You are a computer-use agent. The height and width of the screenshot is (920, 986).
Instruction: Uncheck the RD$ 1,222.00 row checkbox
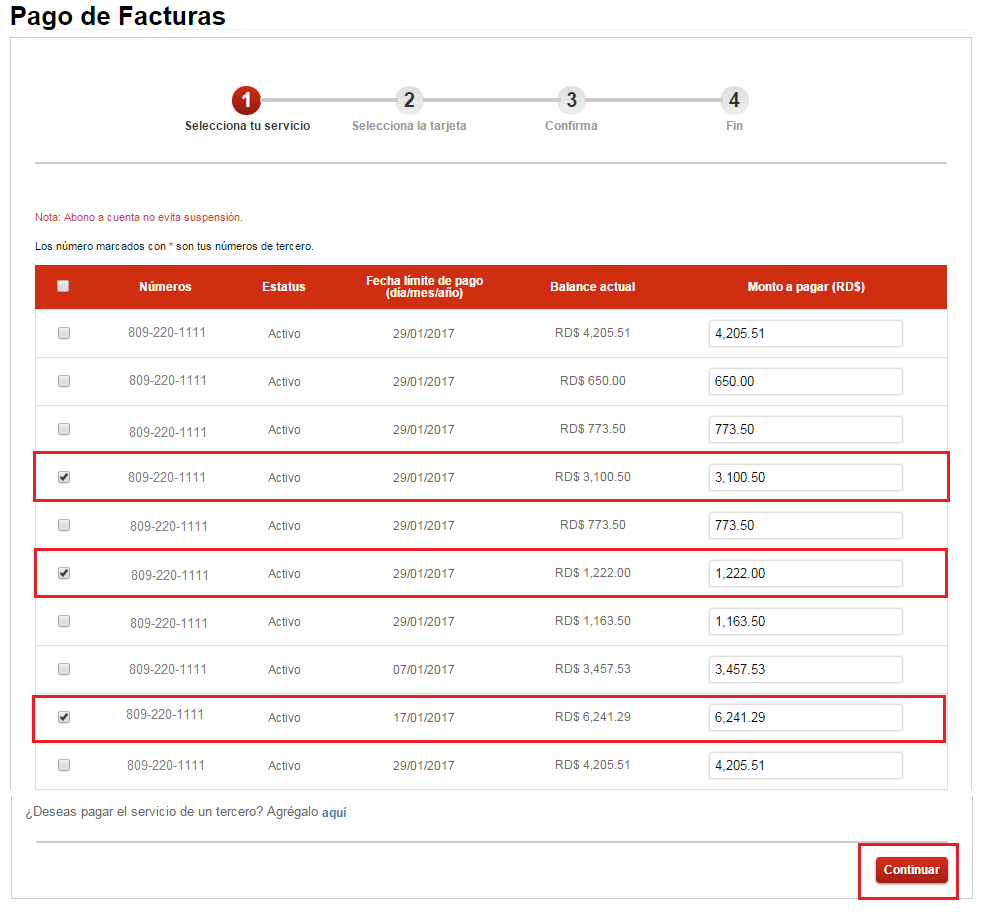[x=64, y=573]
